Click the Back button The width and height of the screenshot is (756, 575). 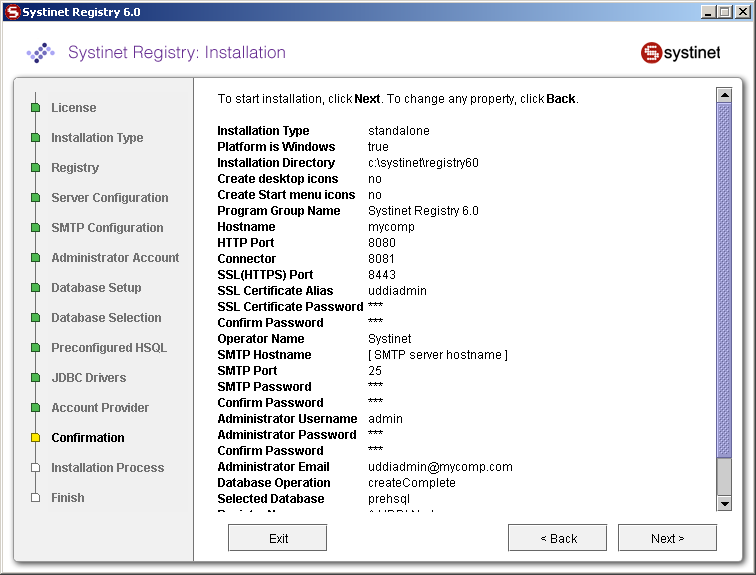(557, 538)
